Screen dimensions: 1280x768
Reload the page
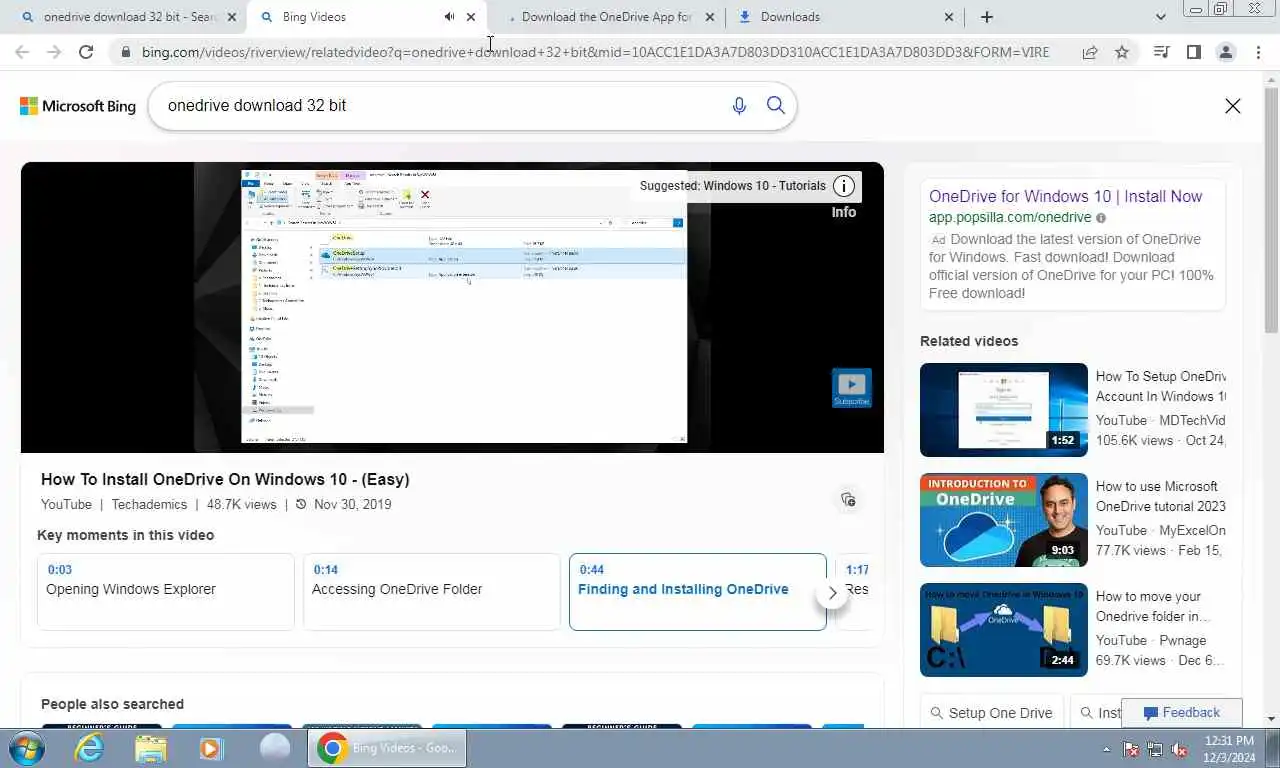coord(86,52)
